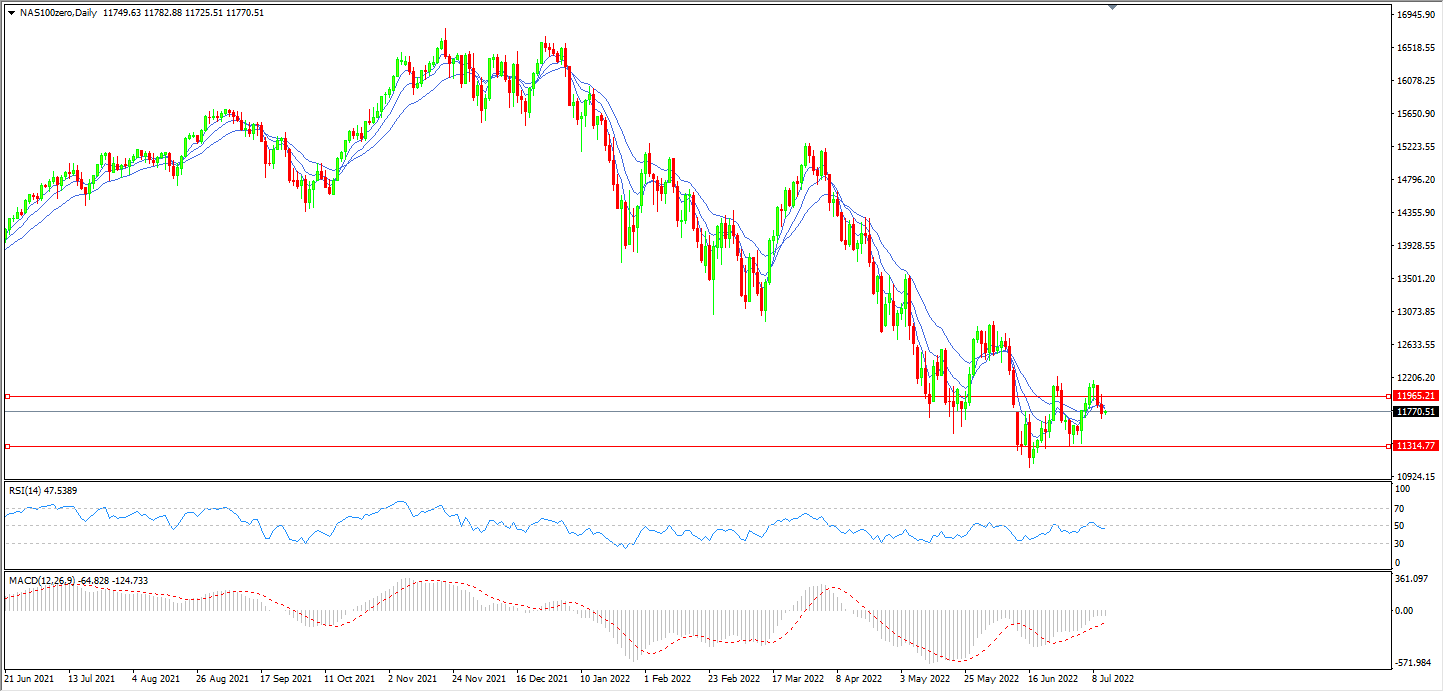Click the NAS100zero,Daily chart title
The height and width of the screenshot is (692, 1444).
(58, 13)
